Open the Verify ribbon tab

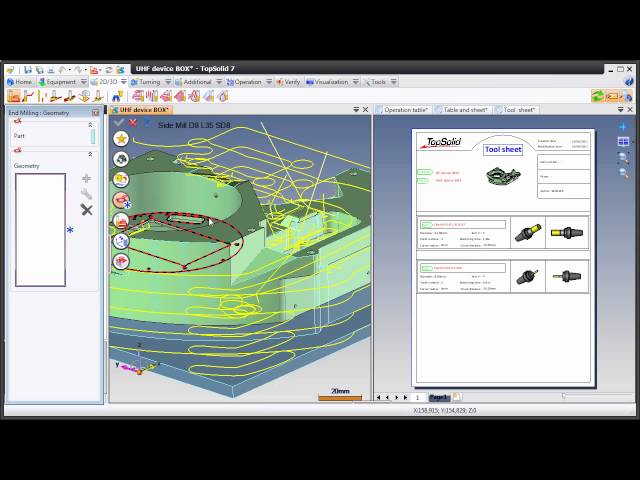(x=289, y=82)
